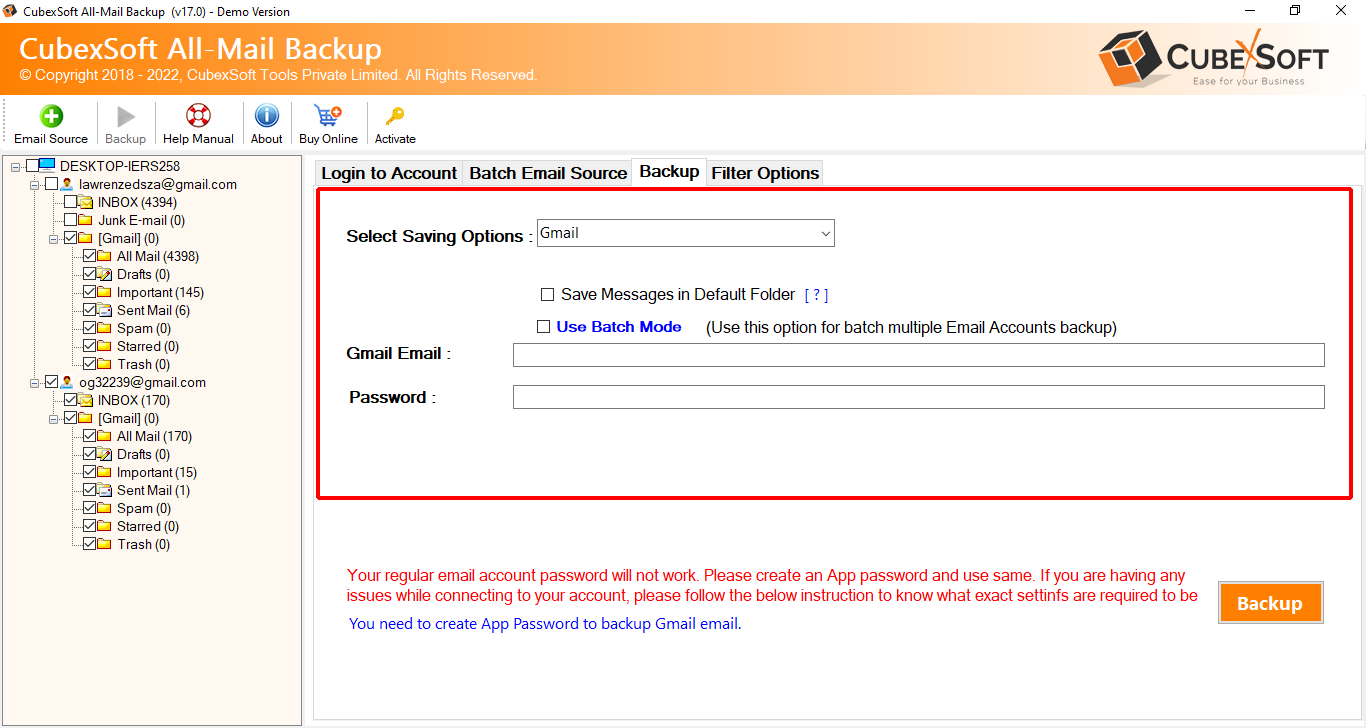This screenshot has height=728, width=1366.
Task: Select the Important (15) folder label
Action: point(157,472)
